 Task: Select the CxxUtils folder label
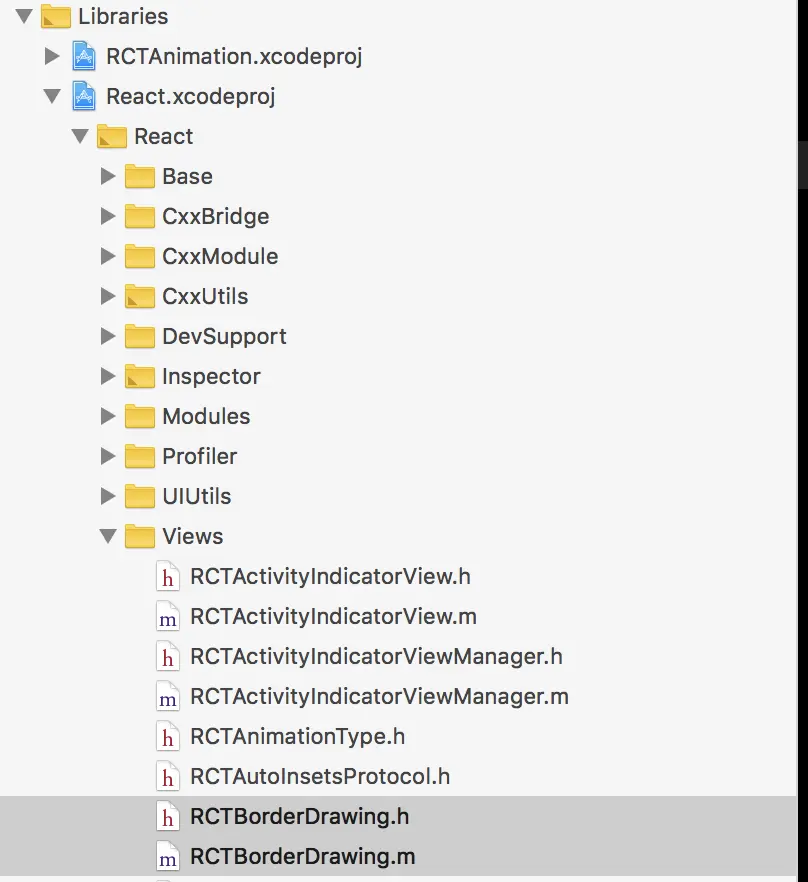[205, 296]
